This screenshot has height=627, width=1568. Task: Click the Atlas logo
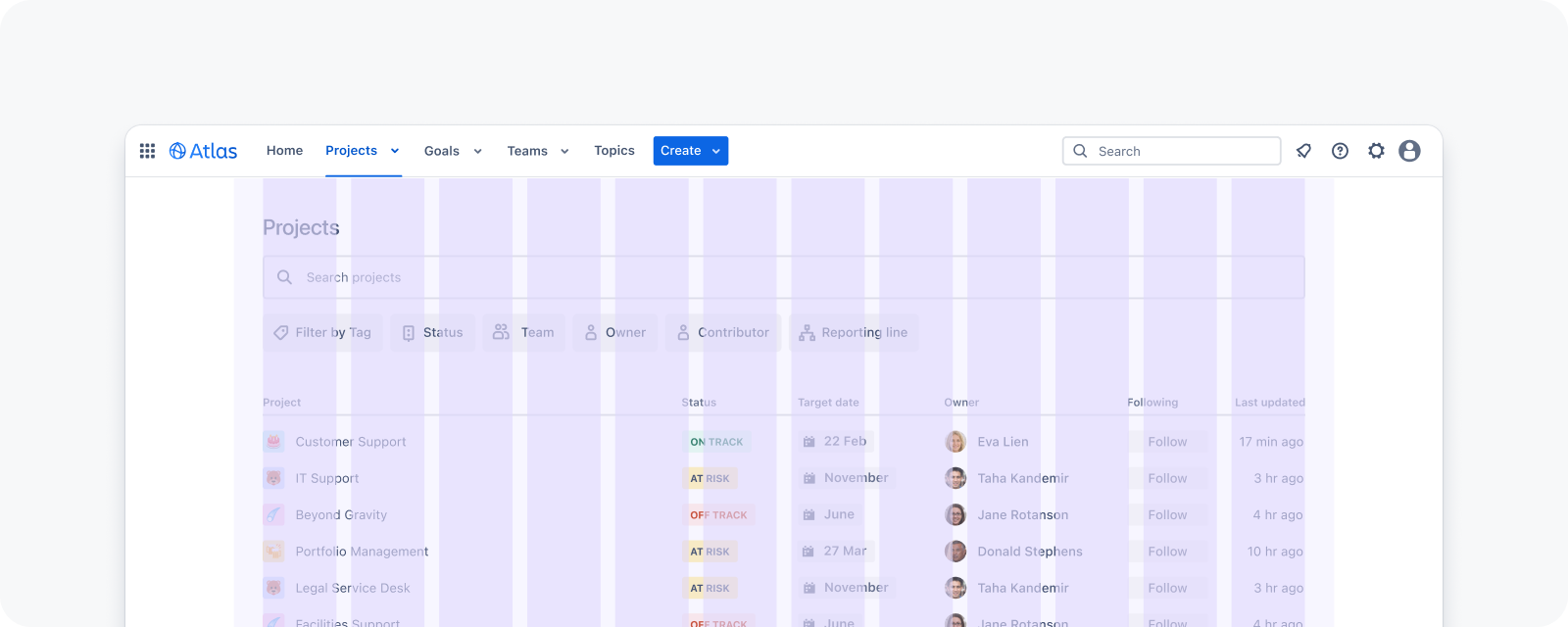[x=204, y=151]
